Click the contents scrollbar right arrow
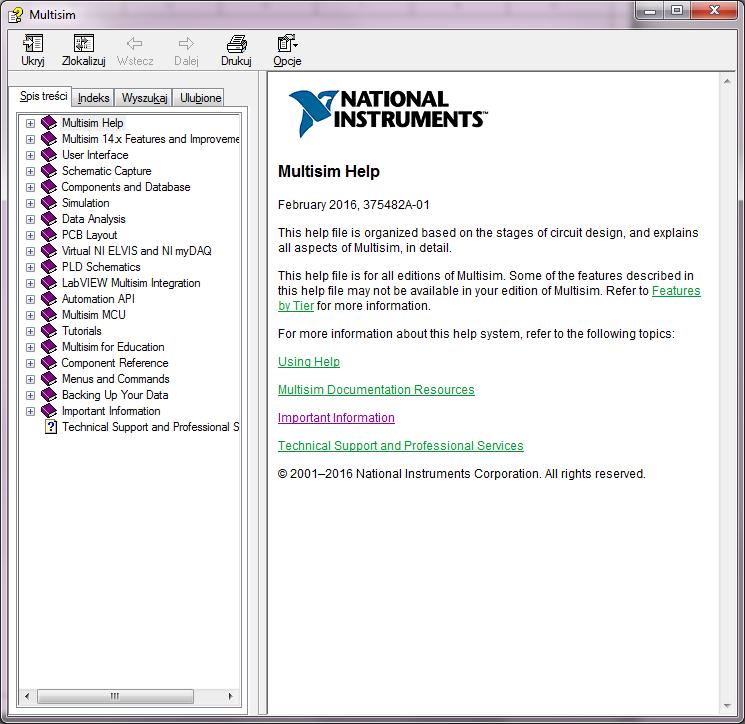This screenshot has width=745, height=724. tap(231, 696)
